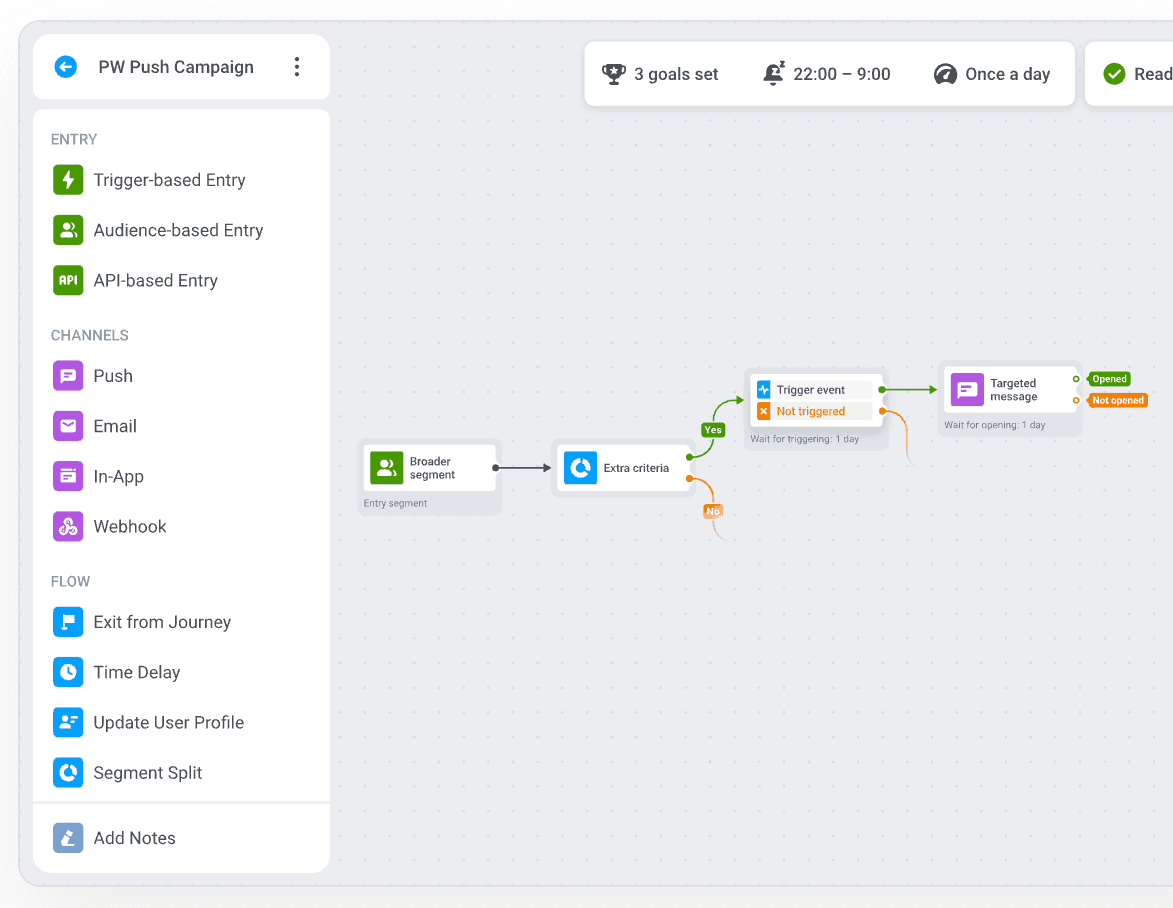Select the In-App channel icon
The image size is (1173, 908).
(68, 477)
